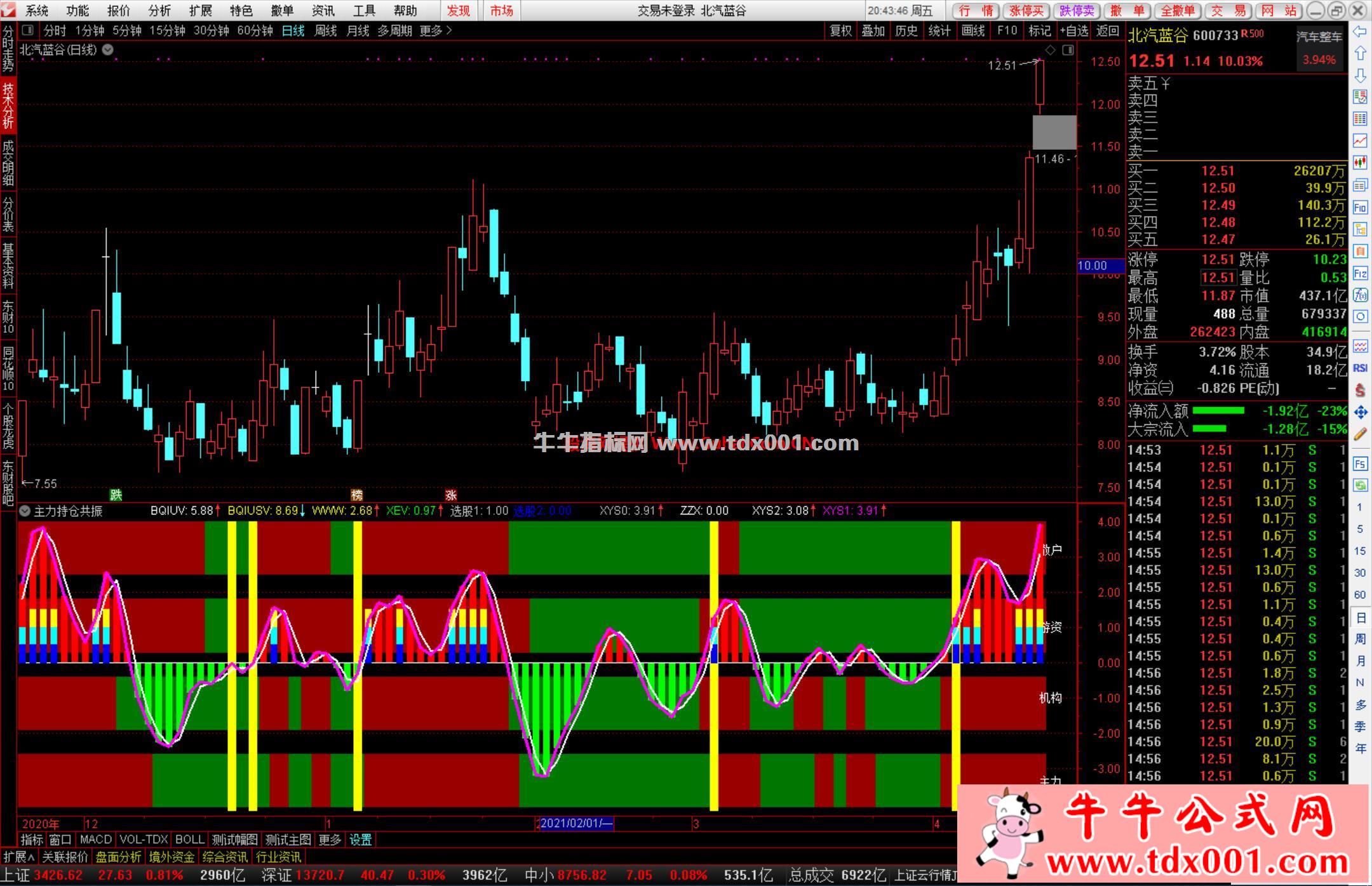Image resolution: width=1372 pixels, height=886 pixels.
Task: Open the f(x) formula manager icon
Action: [x=1360, y=295]
